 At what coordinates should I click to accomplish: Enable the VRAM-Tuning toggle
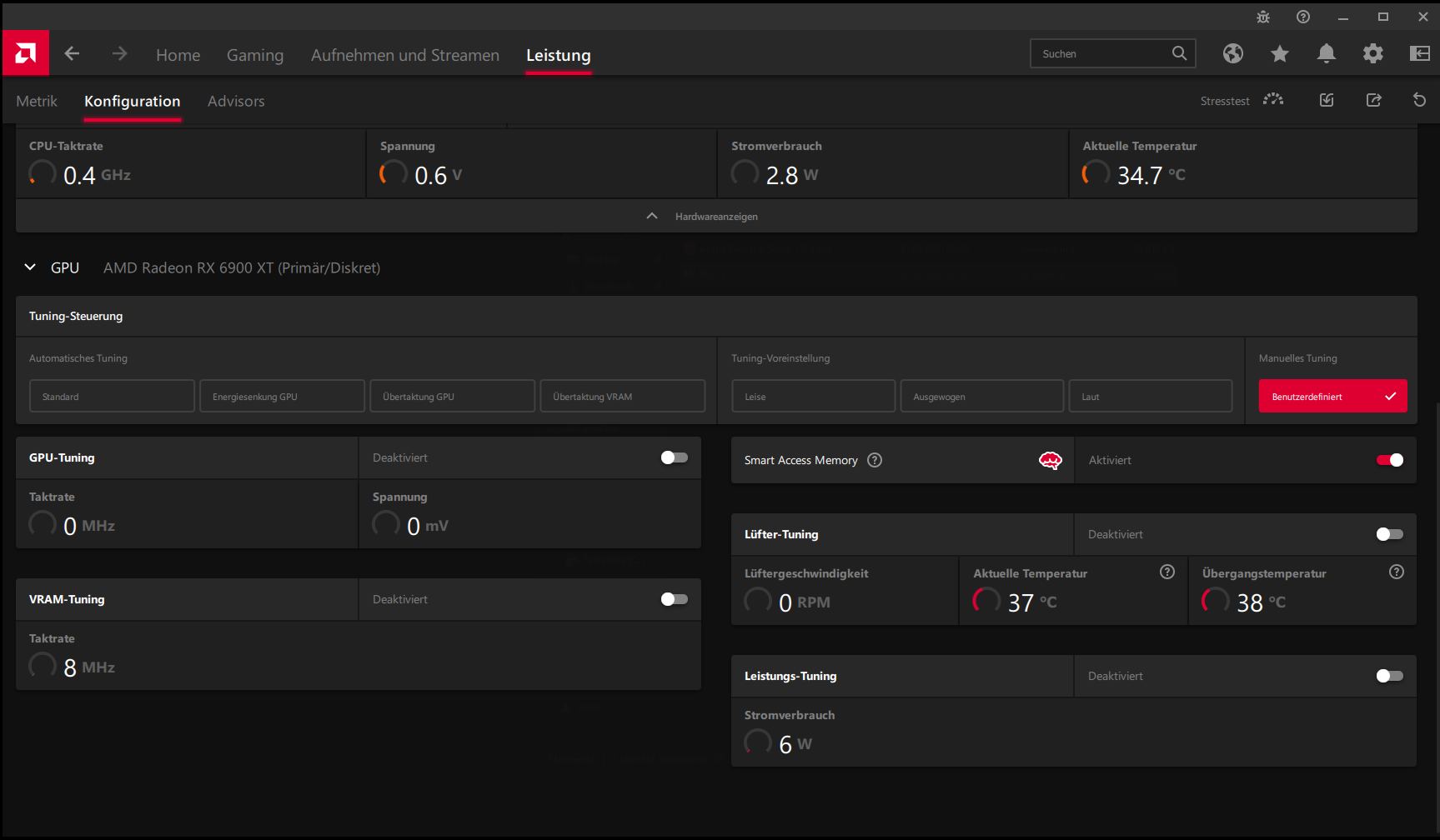[675, 599]
